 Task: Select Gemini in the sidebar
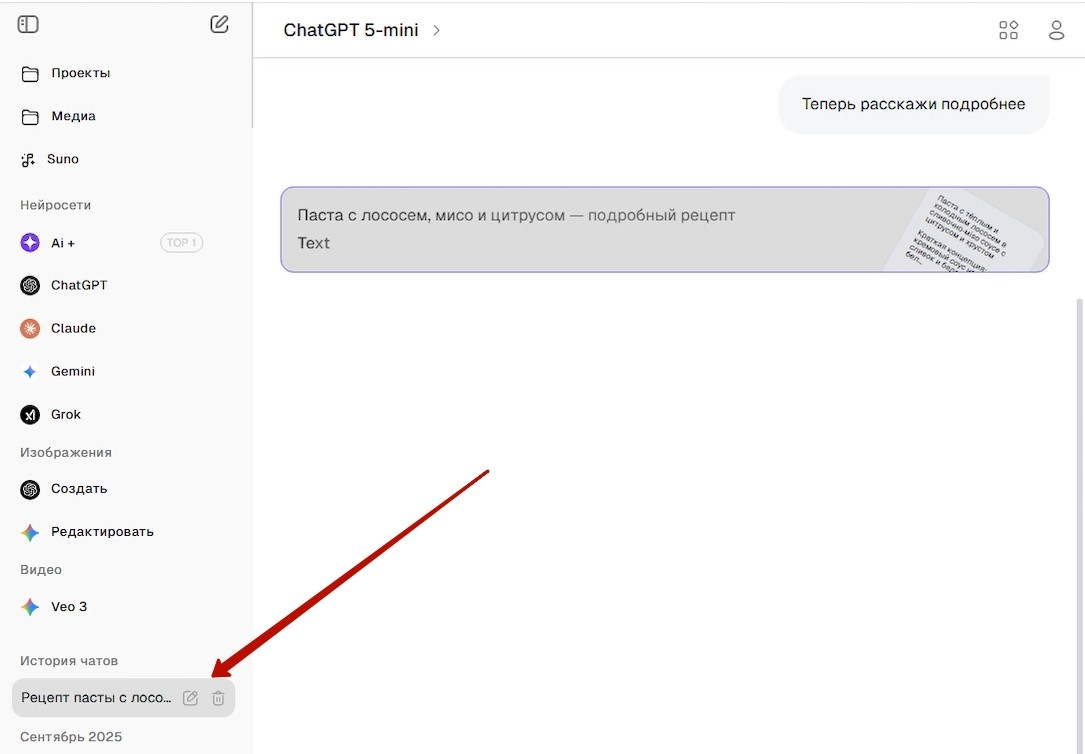[73, 371]
